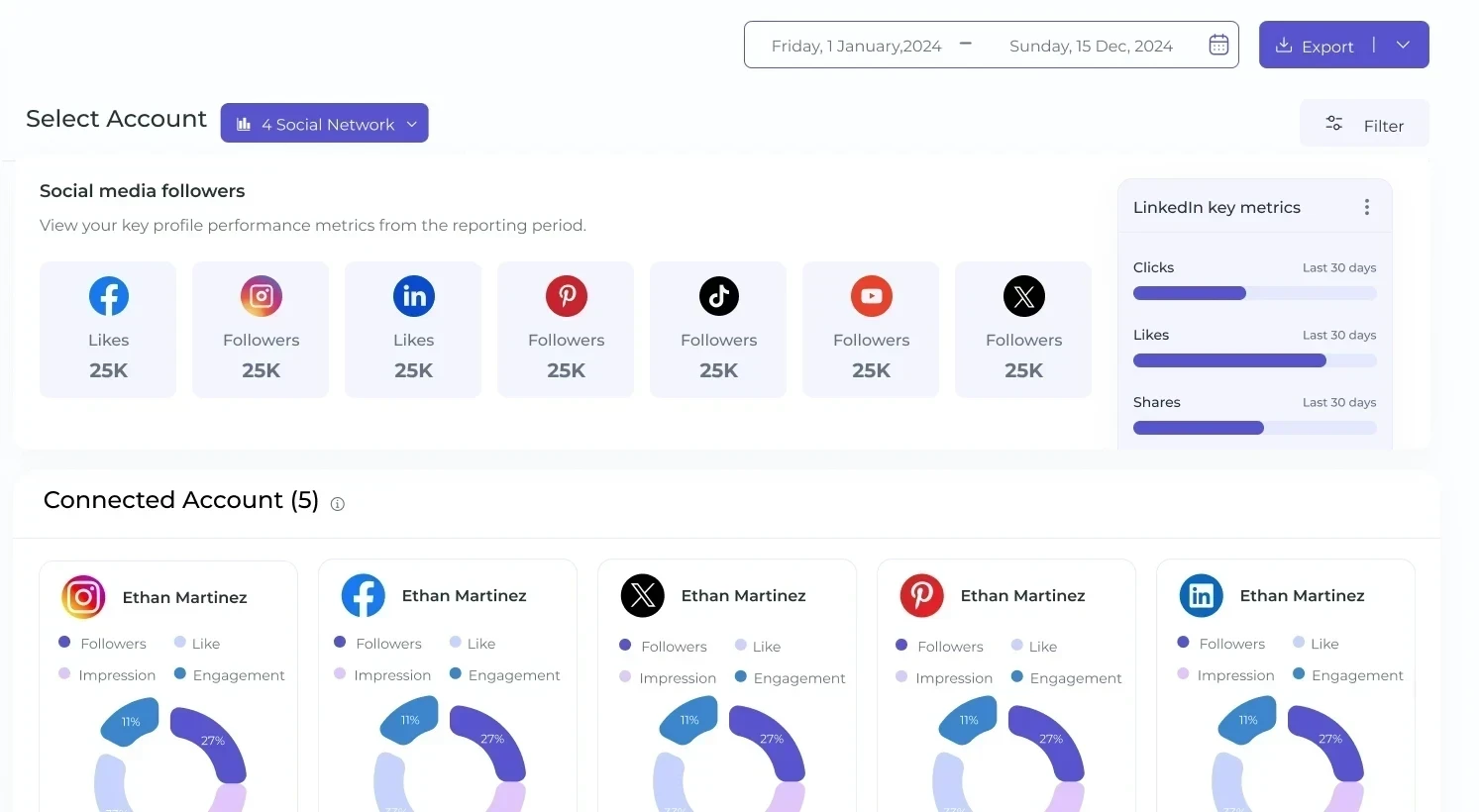Select the LinkedIn Likes card icon
The height and width of the screenshot is (812, 1479).
(414, 296)
